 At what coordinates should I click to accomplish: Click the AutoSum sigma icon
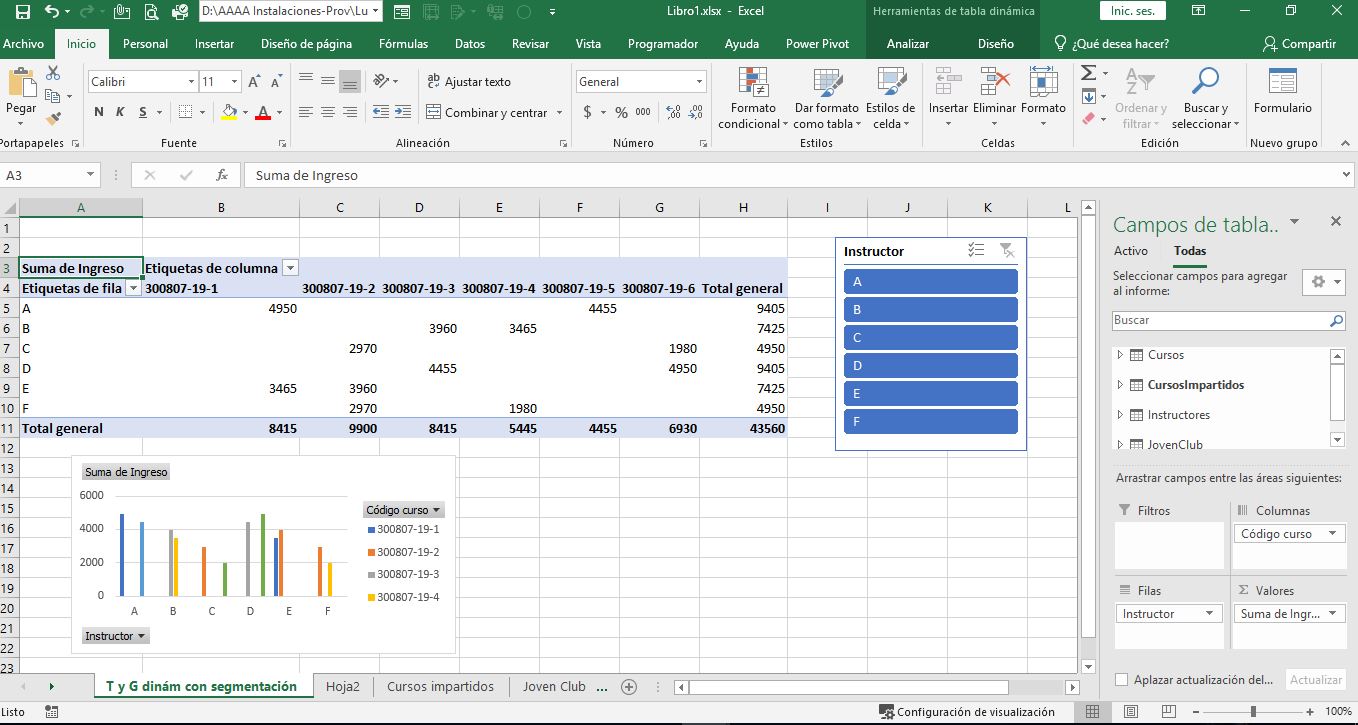coord(1089,73)
